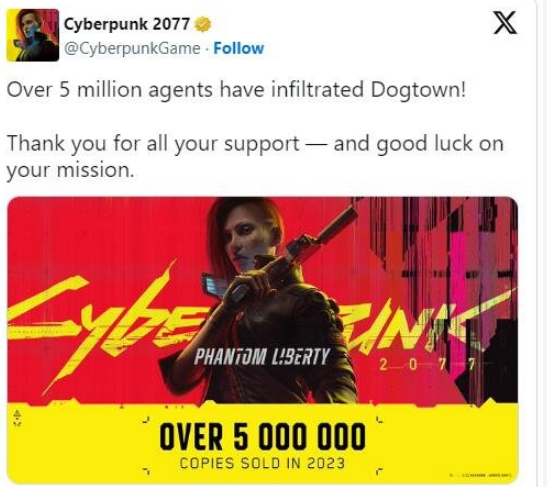The image size is (547, 487).
Task: Click the red-haired character holding the pistol
Action: pos(265,300)
